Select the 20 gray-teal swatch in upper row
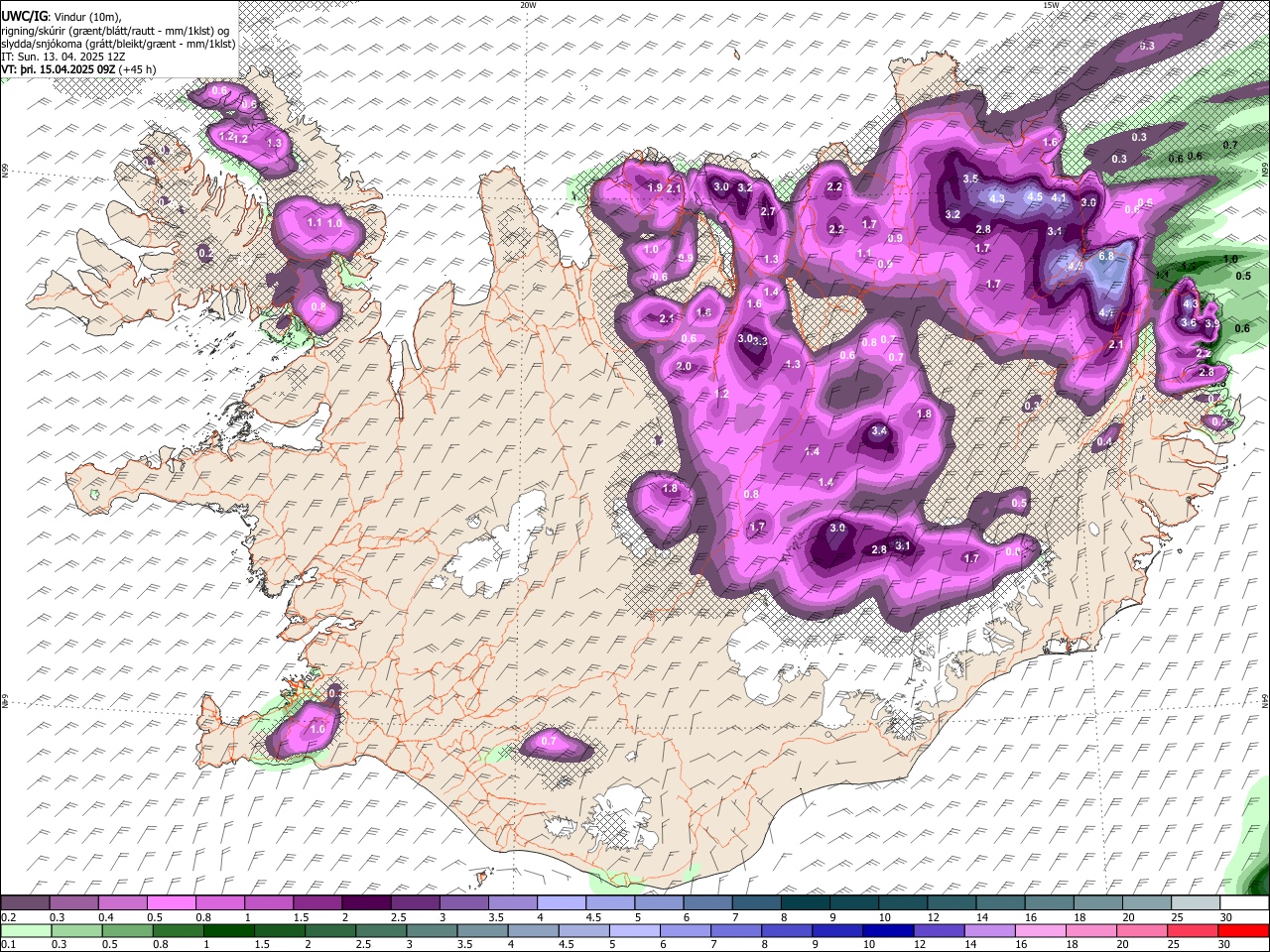This screenshot has width=1270, height=952. [1146, 903]
